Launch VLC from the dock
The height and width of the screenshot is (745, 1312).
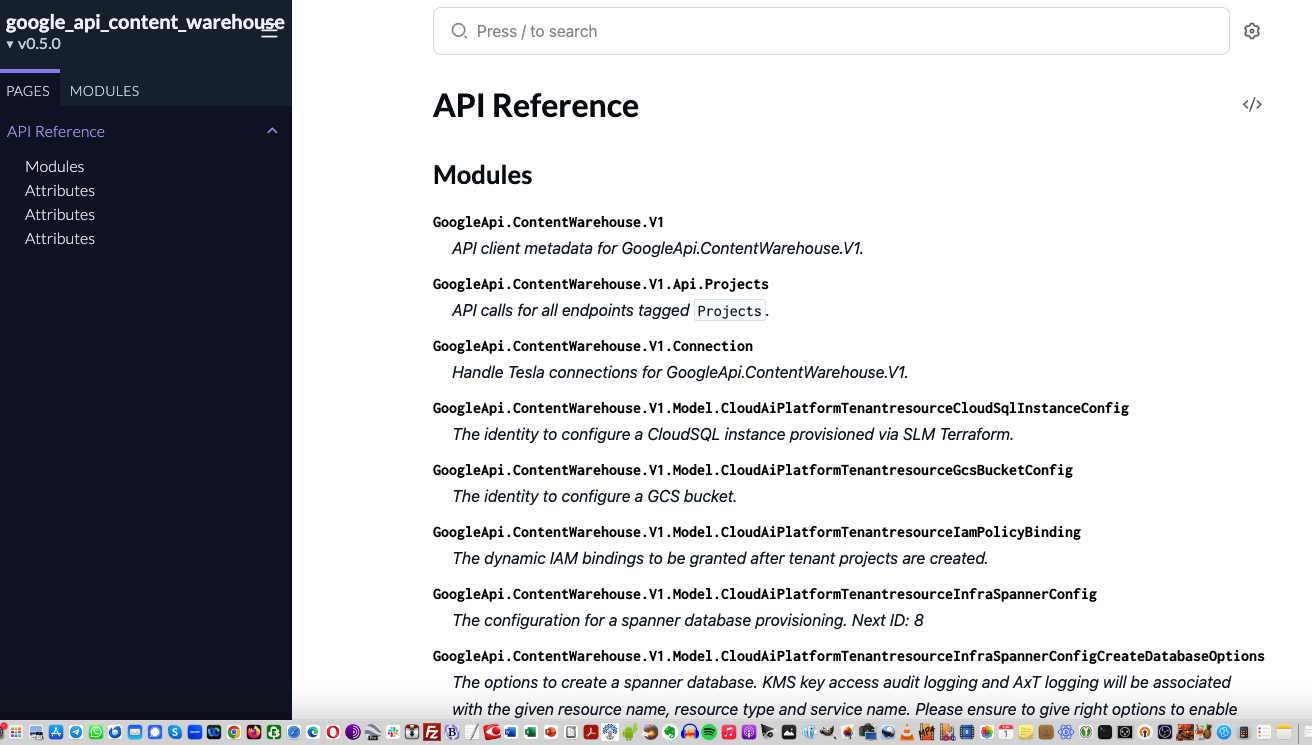coord(906,732)
